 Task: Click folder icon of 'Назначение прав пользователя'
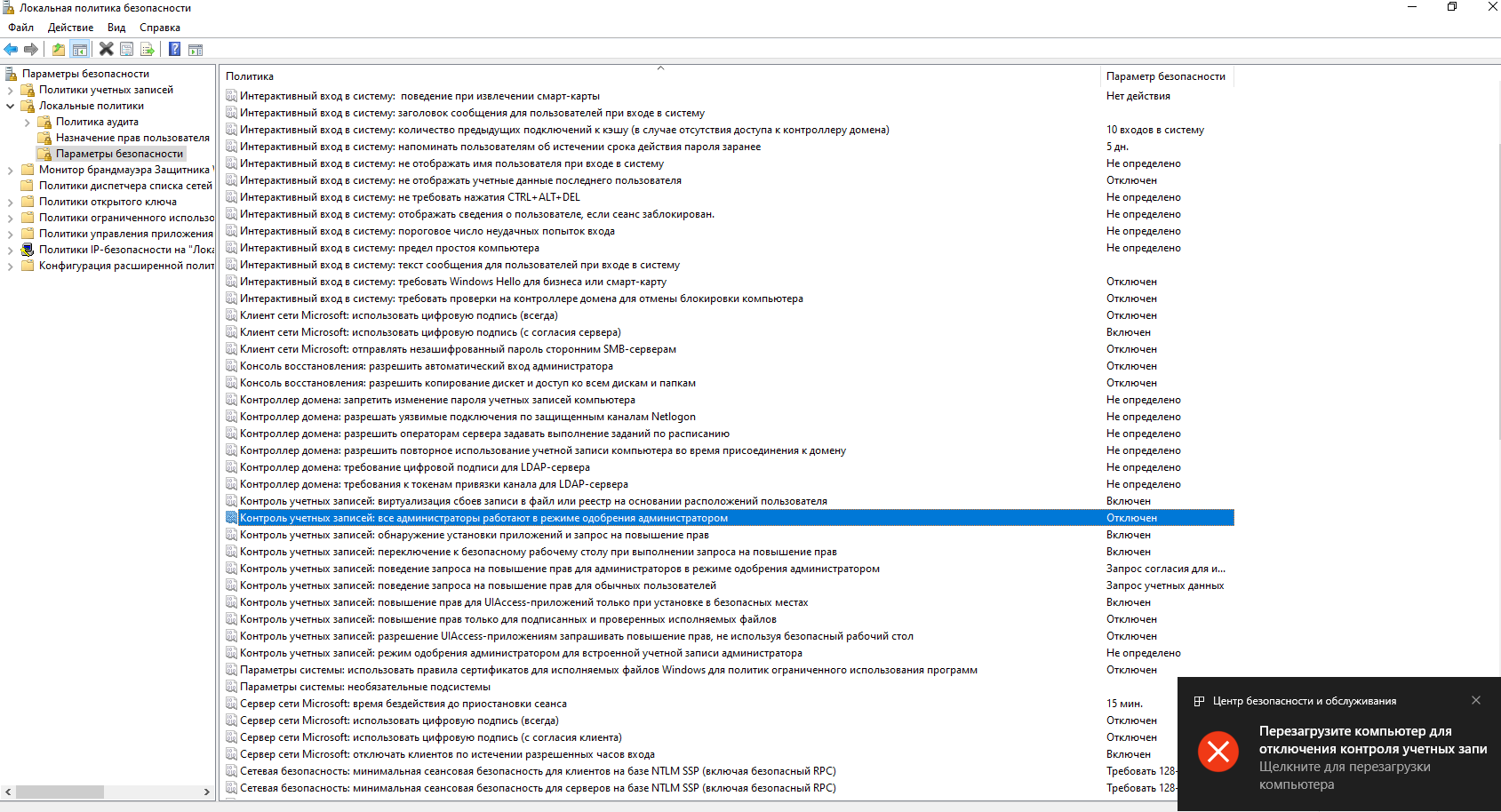coord(44,138)
